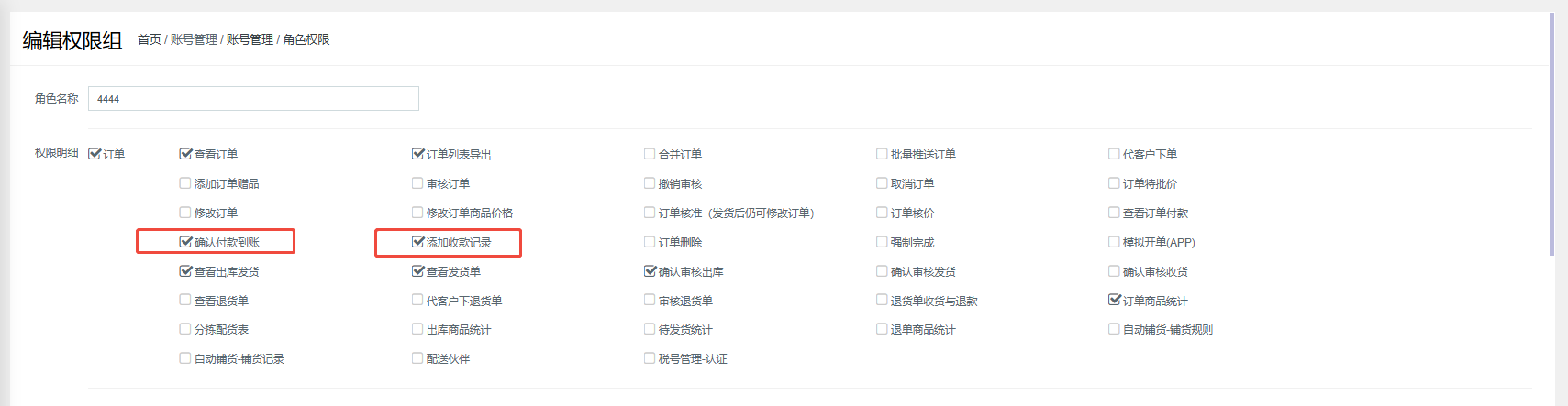Viewport: 1568px width, 406px height.
Task: Check the 修改订单 checkbox
Action: (185, 213)
